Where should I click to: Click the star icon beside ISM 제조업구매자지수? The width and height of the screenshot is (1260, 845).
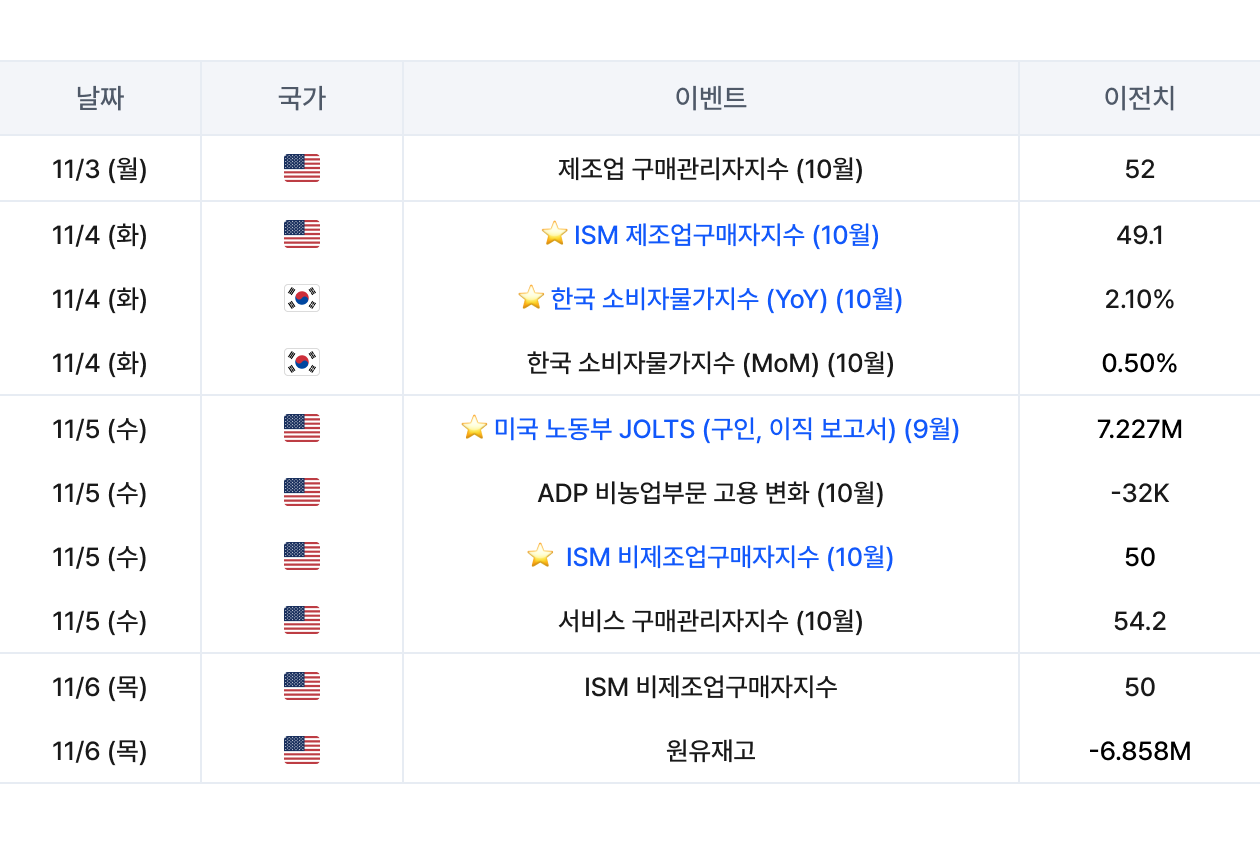coord(554,235)
